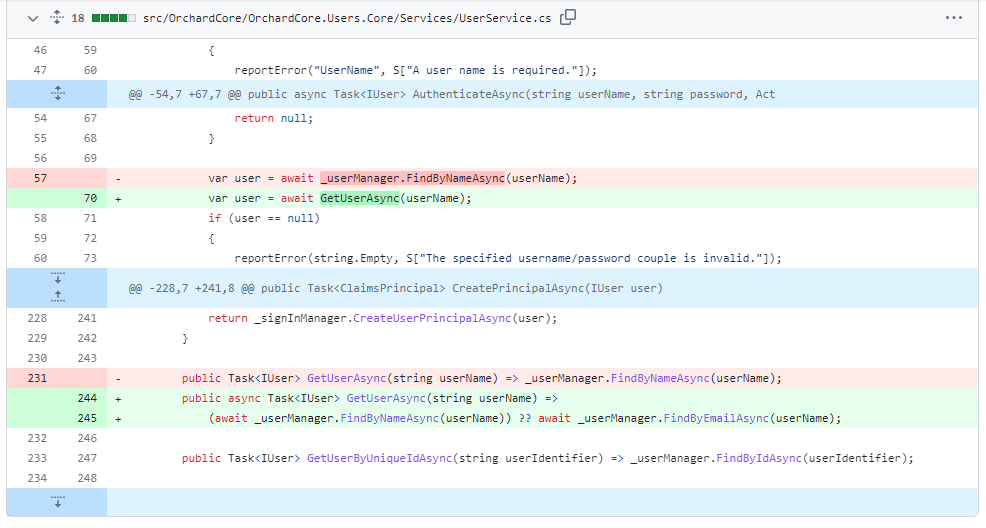Click the minus marker on line 57

pyautogui.click(x=118, y=179)
